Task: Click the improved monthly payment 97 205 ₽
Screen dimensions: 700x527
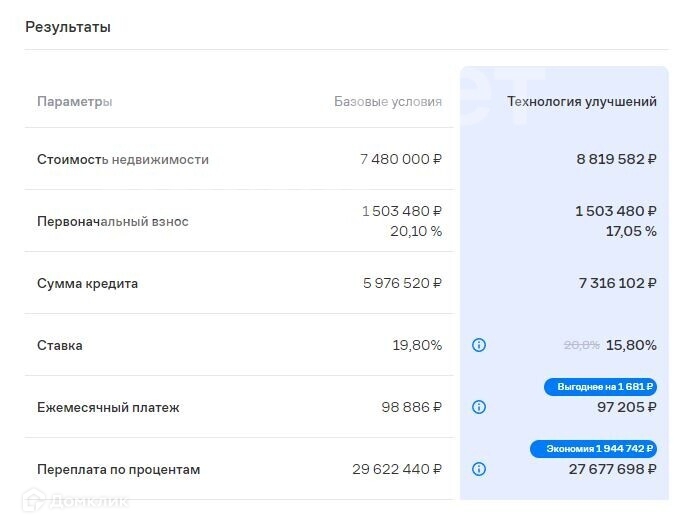Action: pos(628,407)
